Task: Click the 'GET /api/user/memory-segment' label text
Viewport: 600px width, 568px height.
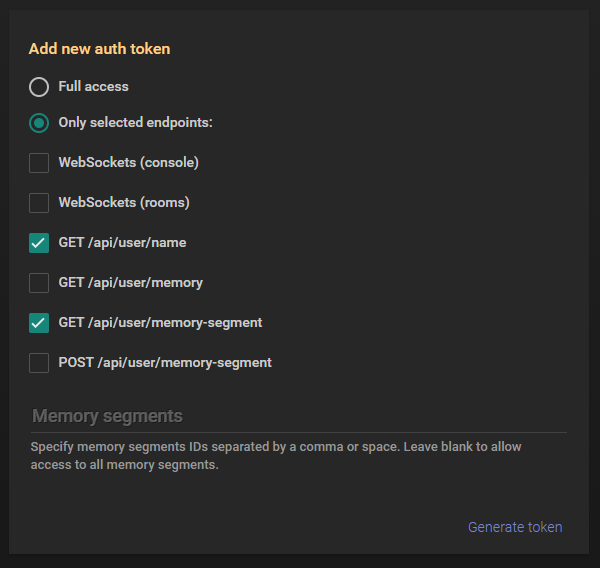Action: click(160, 322)
